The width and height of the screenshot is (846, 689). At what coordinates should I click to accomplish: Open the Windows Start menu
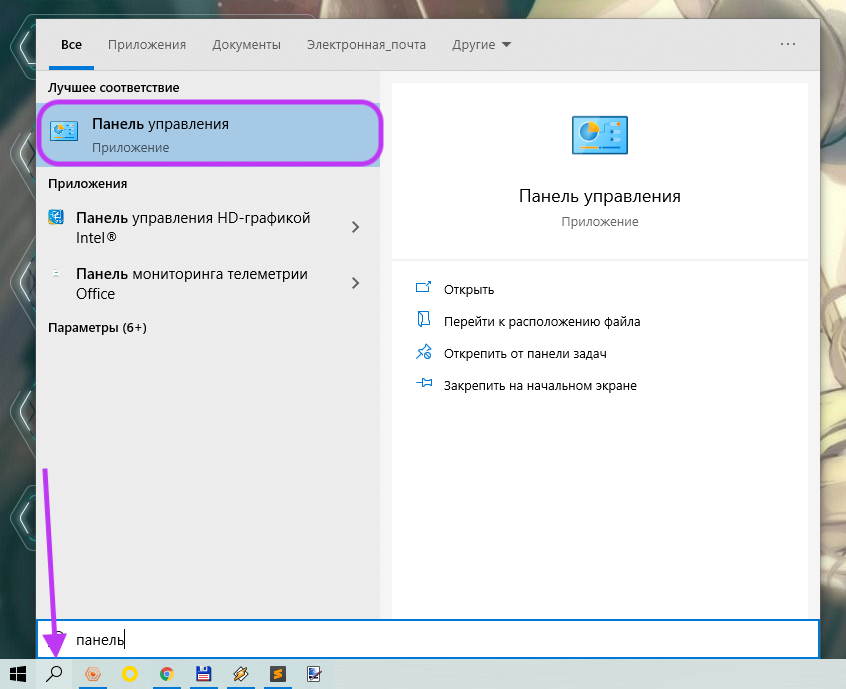point(18,674)
